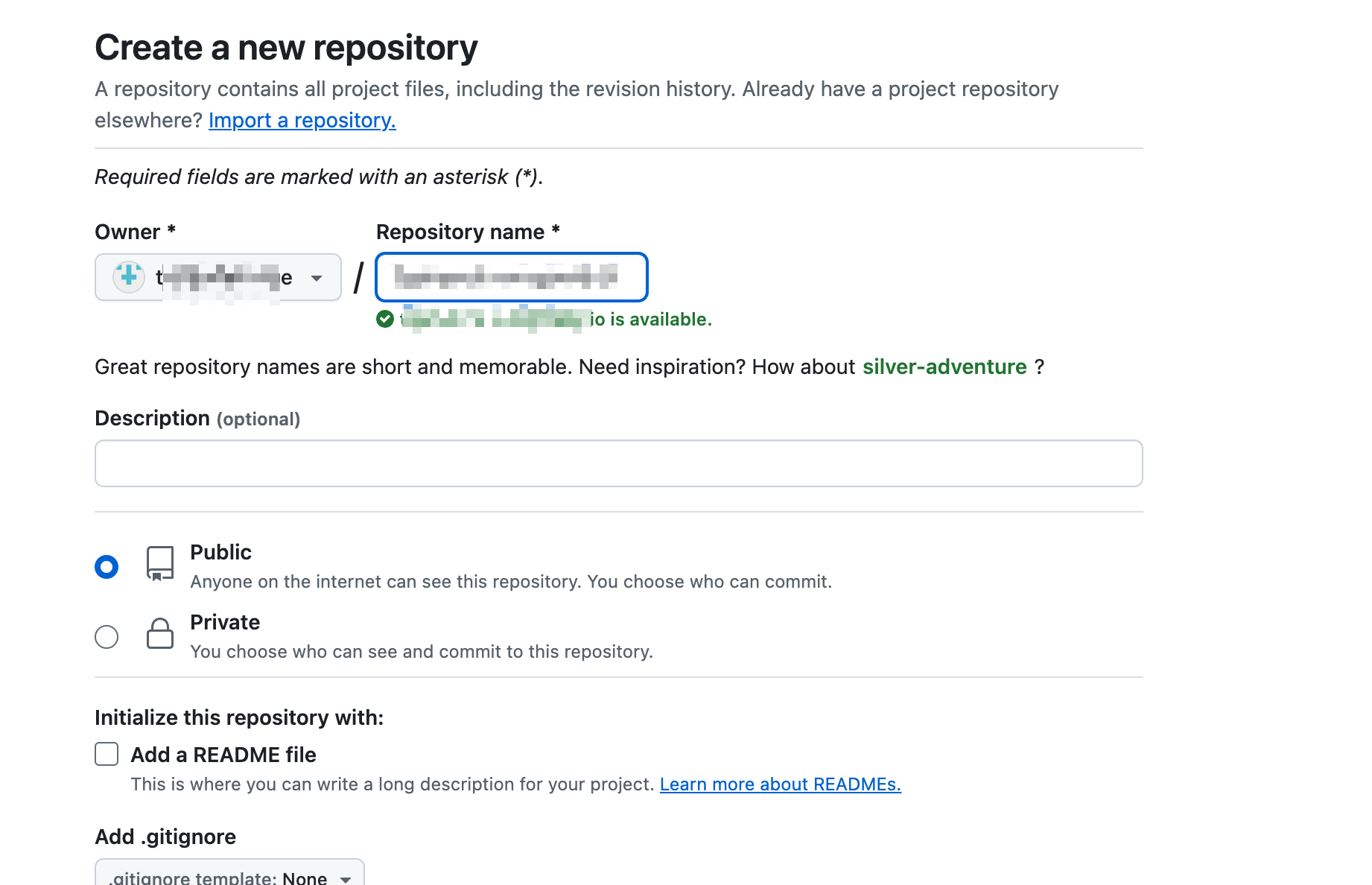Click the green availability checkmark icon
This screenshot has height=885, width=1372.
point(385,320)
